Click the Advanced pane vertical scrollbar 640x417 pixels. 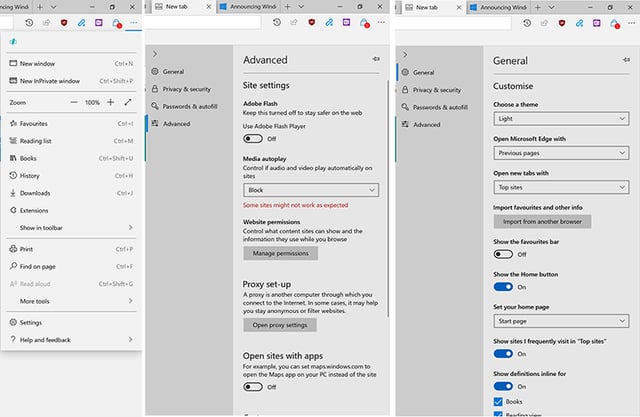388,199
